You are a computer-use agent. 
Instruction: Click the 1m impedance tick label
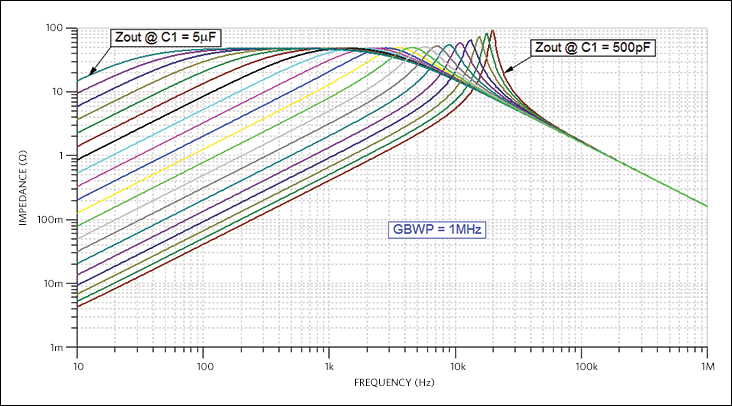click(x=61, y=347)
